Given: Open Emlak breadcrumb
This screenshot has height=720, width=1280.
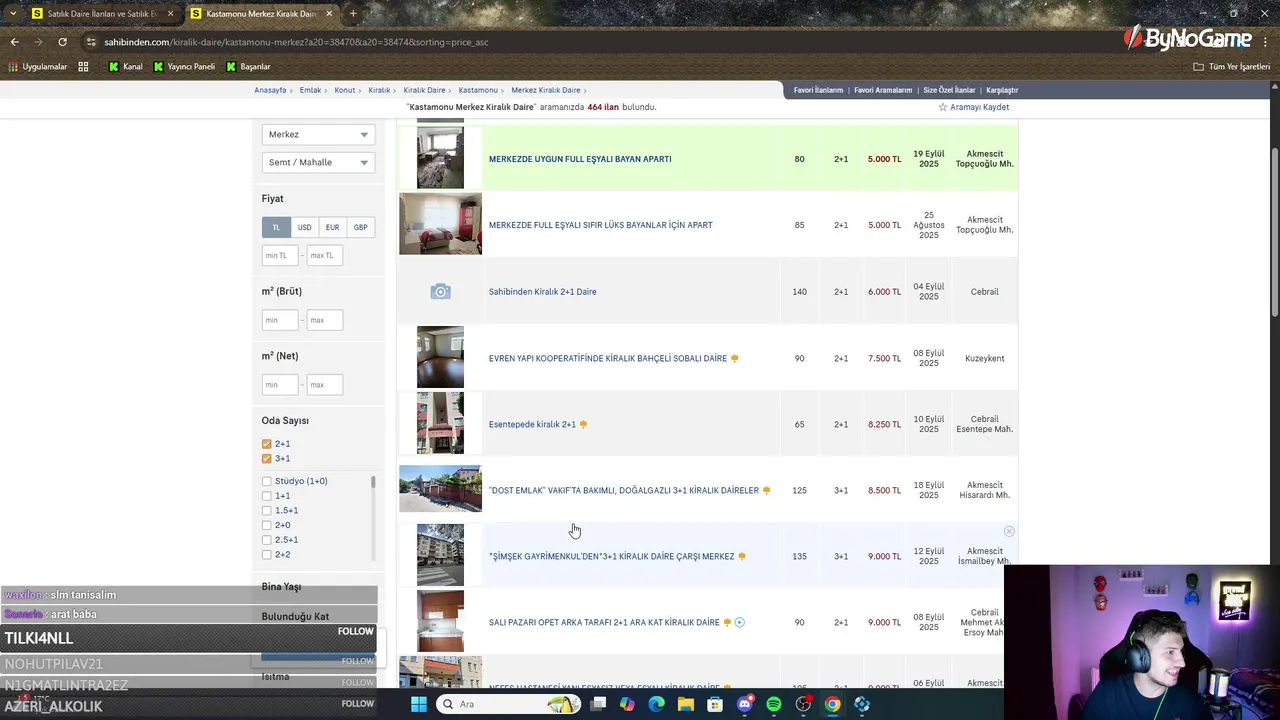Looking at the screenshot, I should (x=310, y=90).
